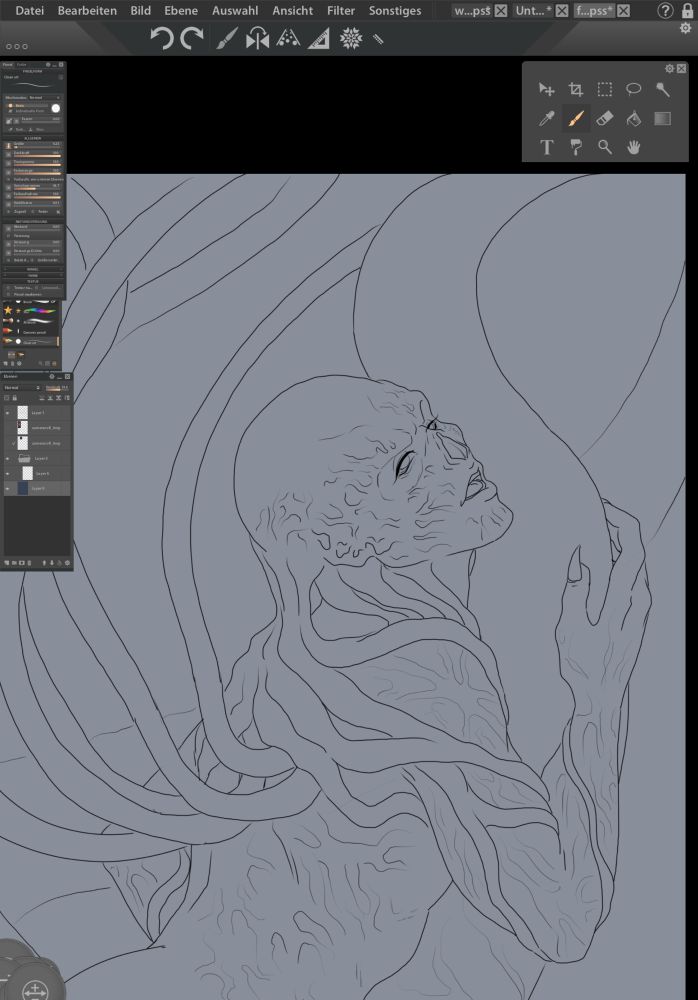The width and height of the screenshot is (698, 1000).
Task: Open the brush Mischmodus dropdown
Action: (45, 98)
